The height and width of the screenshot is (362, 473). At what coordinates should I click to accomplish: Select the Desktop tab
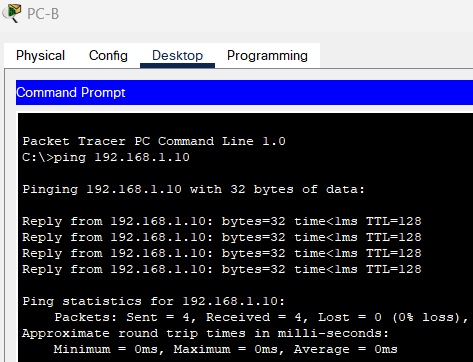pyautogui.click(x=177, y=55)
